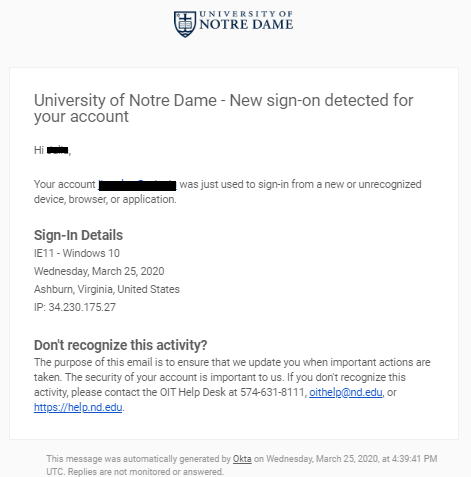Click the 'Your account' text before the email
This screenshot has height=477, width=471.
(x=65, y=185)
